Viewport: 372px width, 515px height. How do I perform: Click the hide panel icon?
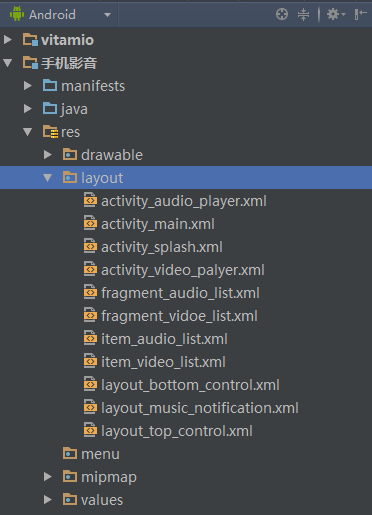coord(361,14)
